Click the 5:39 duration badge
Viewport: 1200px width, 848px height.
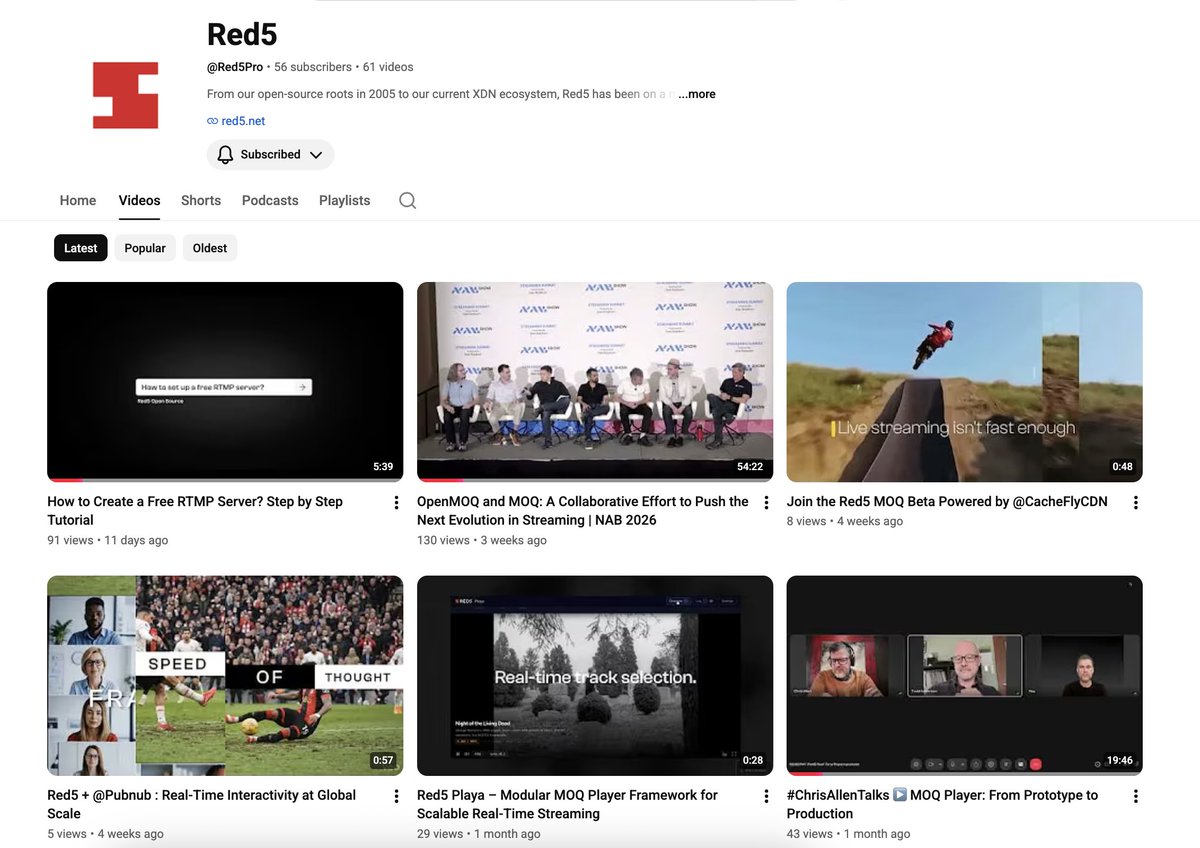click(x=383, y=467)
